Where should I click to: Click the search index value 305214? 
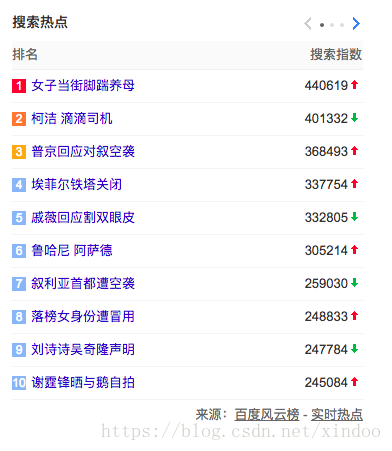click(x=326, y=251)
